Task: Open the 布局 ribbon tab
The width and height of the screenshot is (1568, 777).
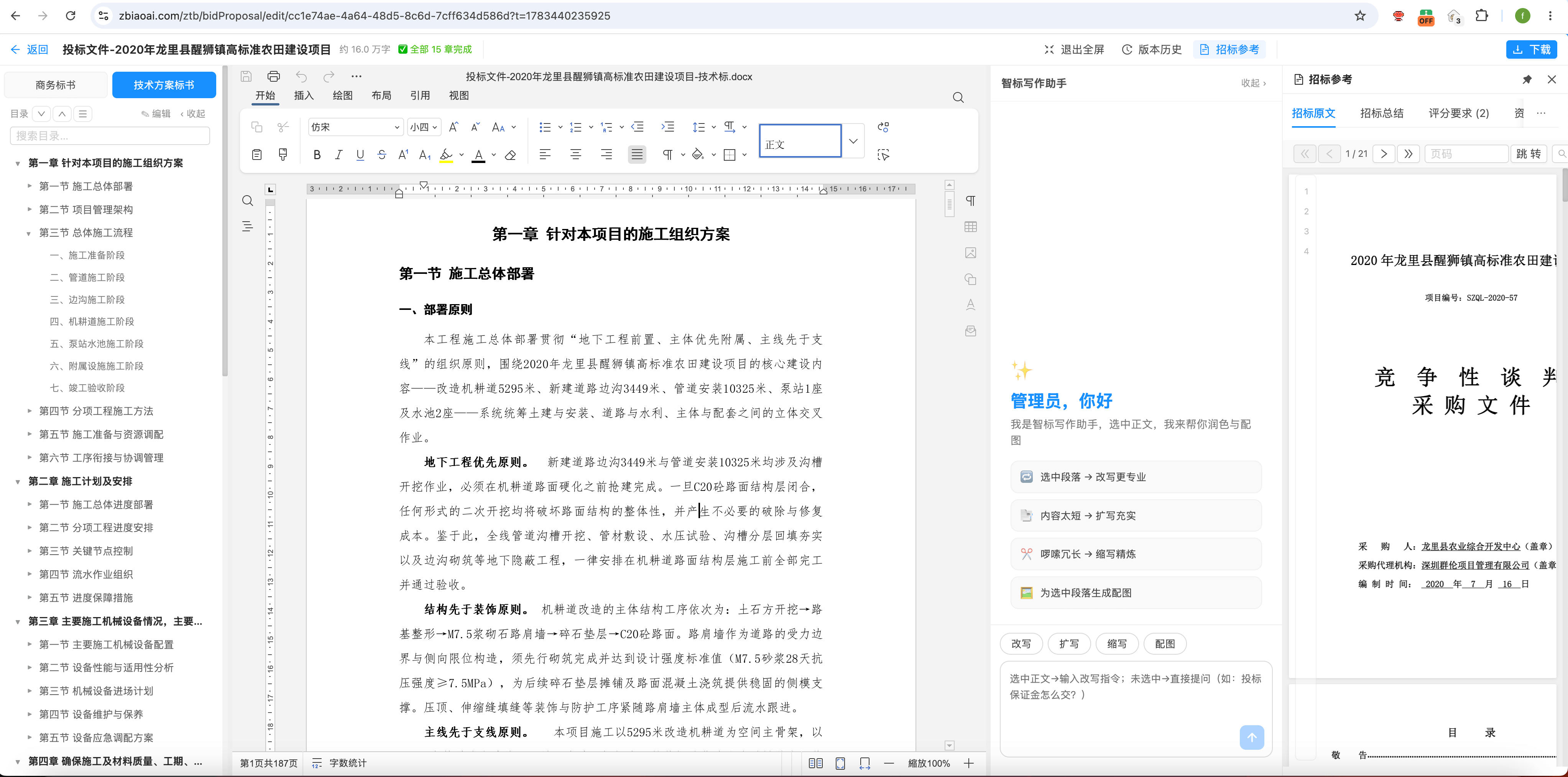Action: pos(381,95)
